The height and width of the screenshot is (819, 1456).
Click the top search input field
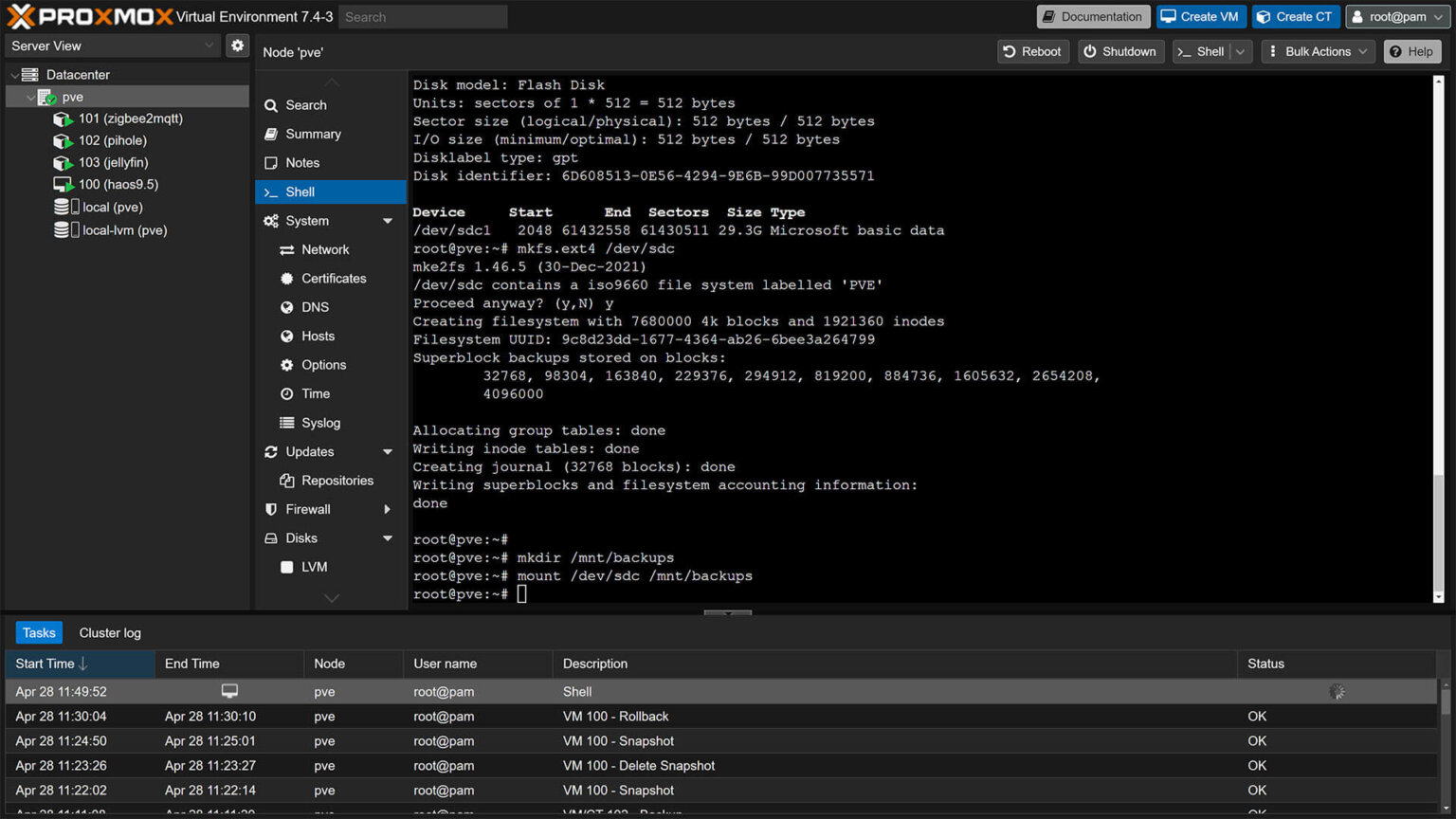coord(422,16)
